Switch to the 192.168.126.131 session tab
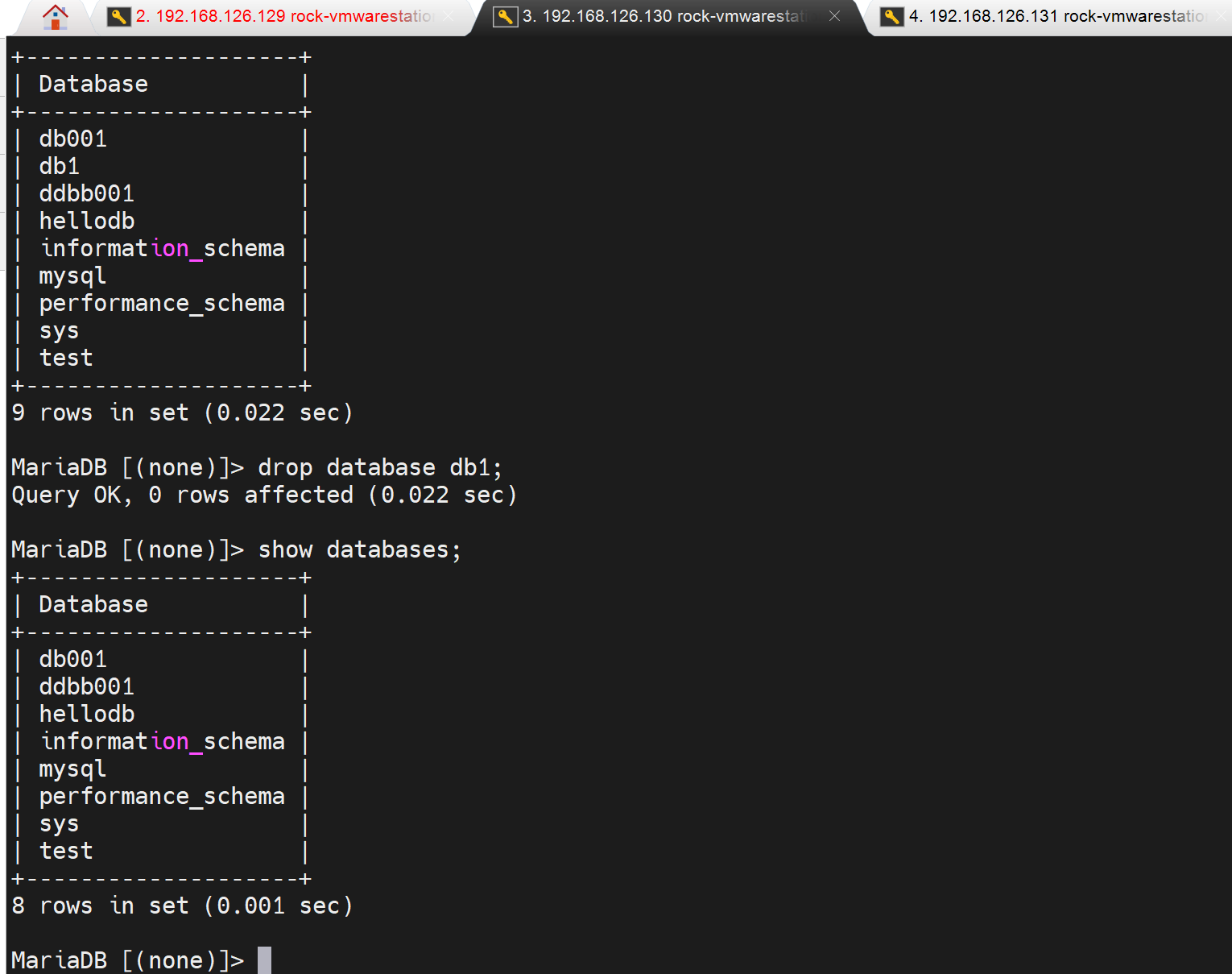Viewport: 1232px width, 974px height. 1056,16
